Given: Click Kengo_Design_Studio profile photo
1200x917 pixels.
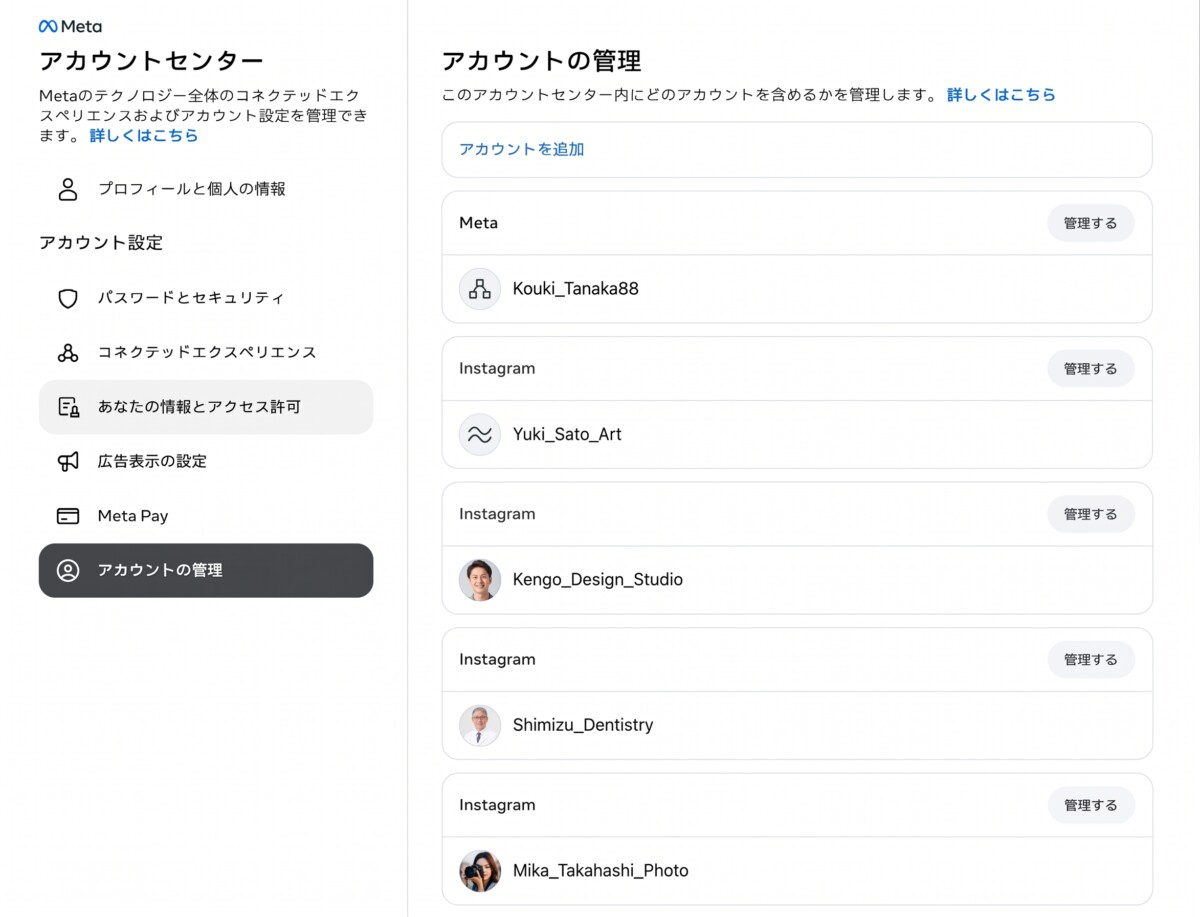Looking at the screenshot, I should tap(480, 580).
